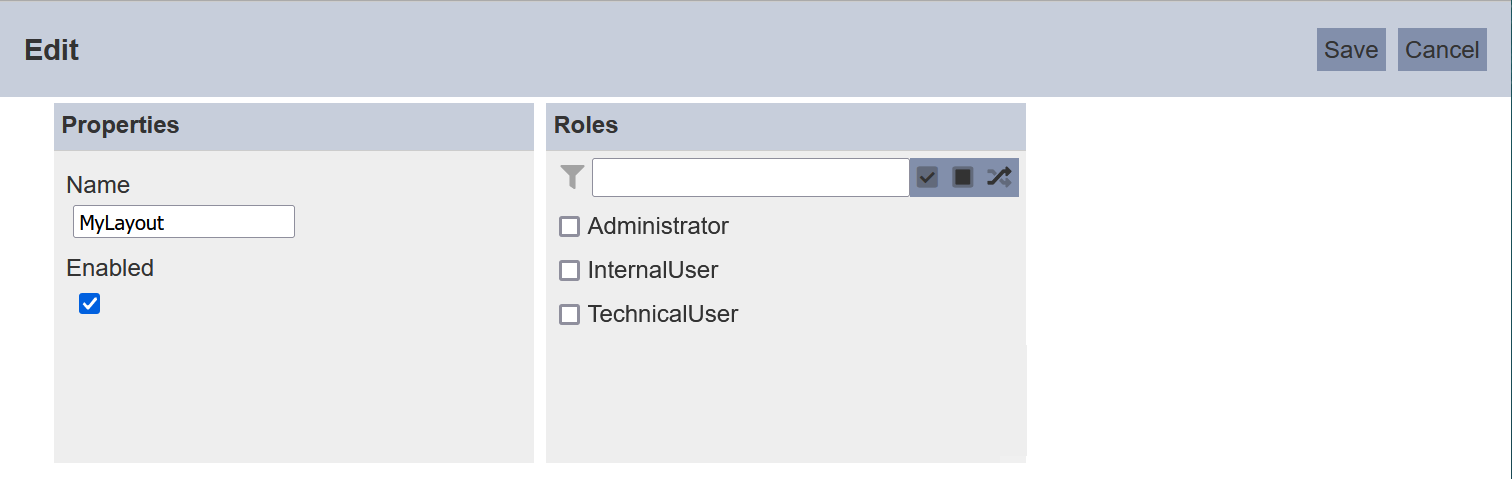Click the funnel filter icon in Roles

coord(572,177)
